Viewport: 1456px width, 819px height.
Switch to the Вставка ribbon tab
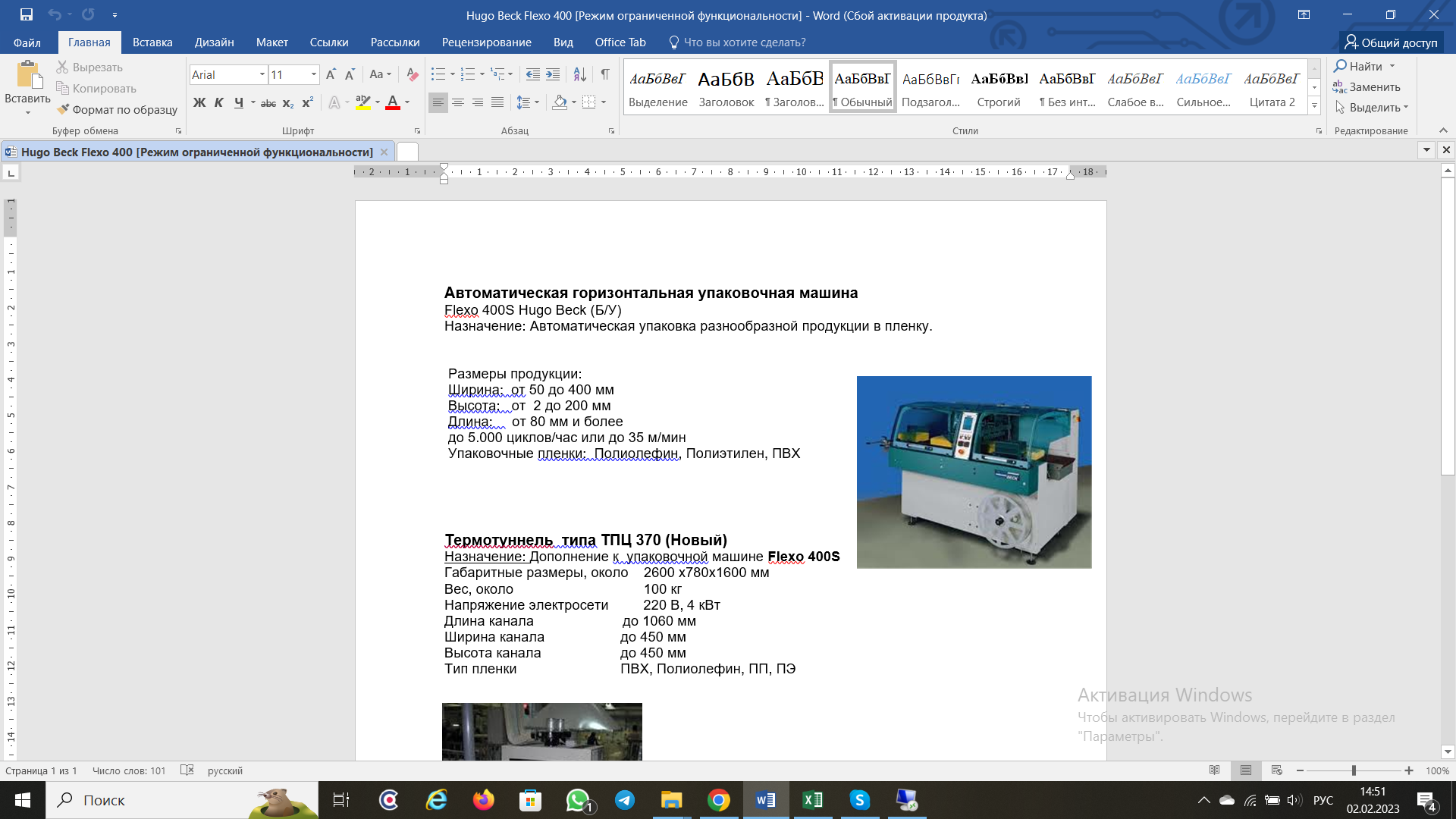(x=152, y=42)
